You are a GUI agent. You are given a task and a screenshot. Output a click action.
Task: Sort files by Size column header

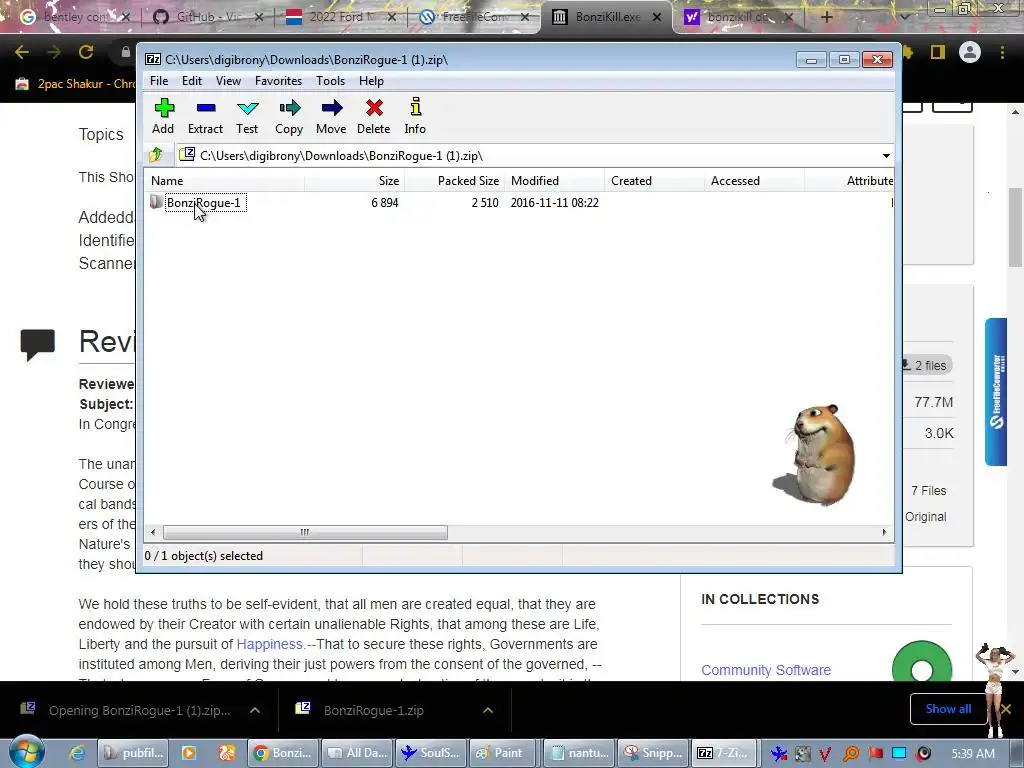pyautogui.click(x=355, y=181)
